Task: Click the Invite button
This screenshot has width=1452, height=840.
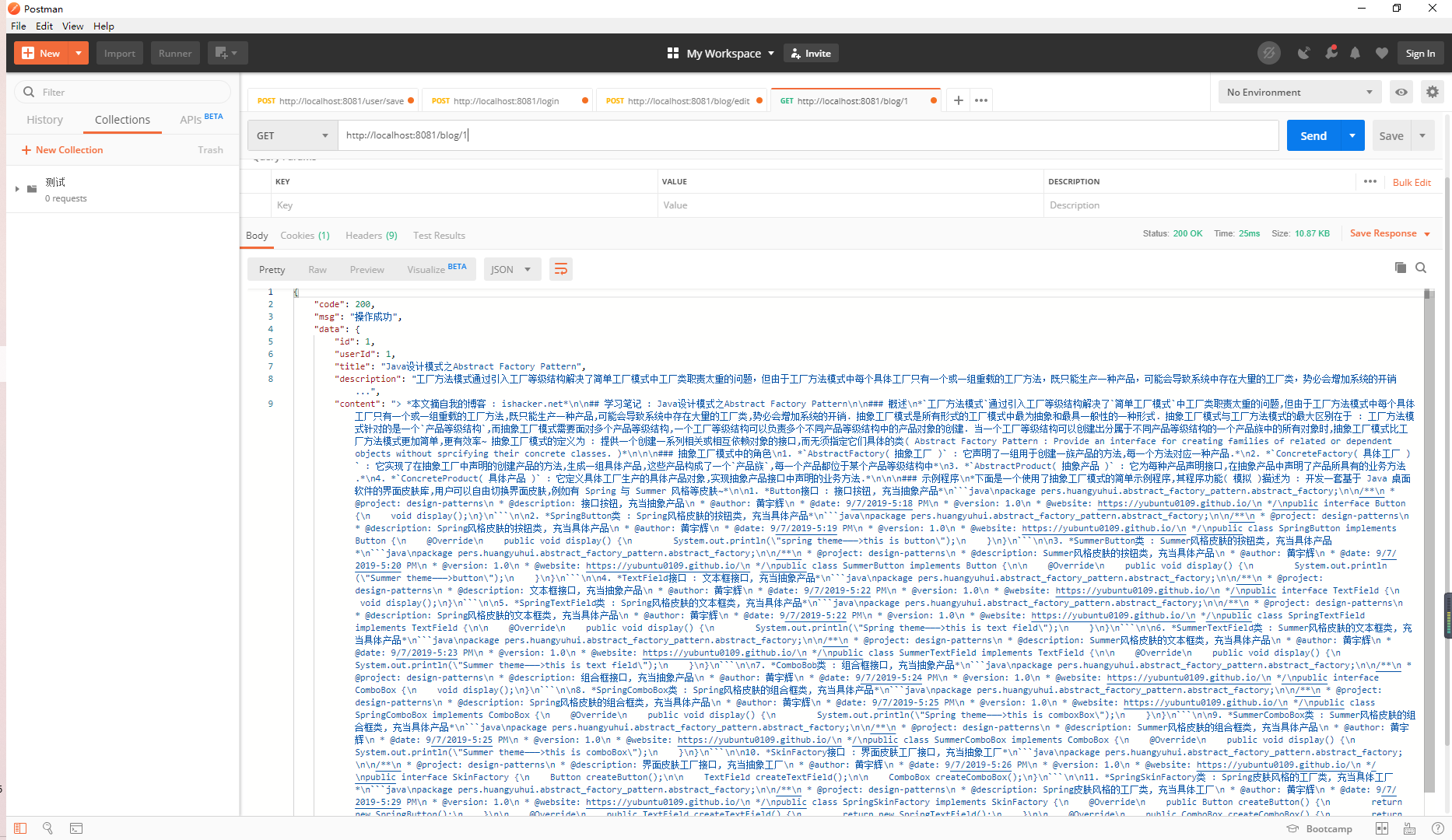Action: pyautogui.click(x=811, y=53)
